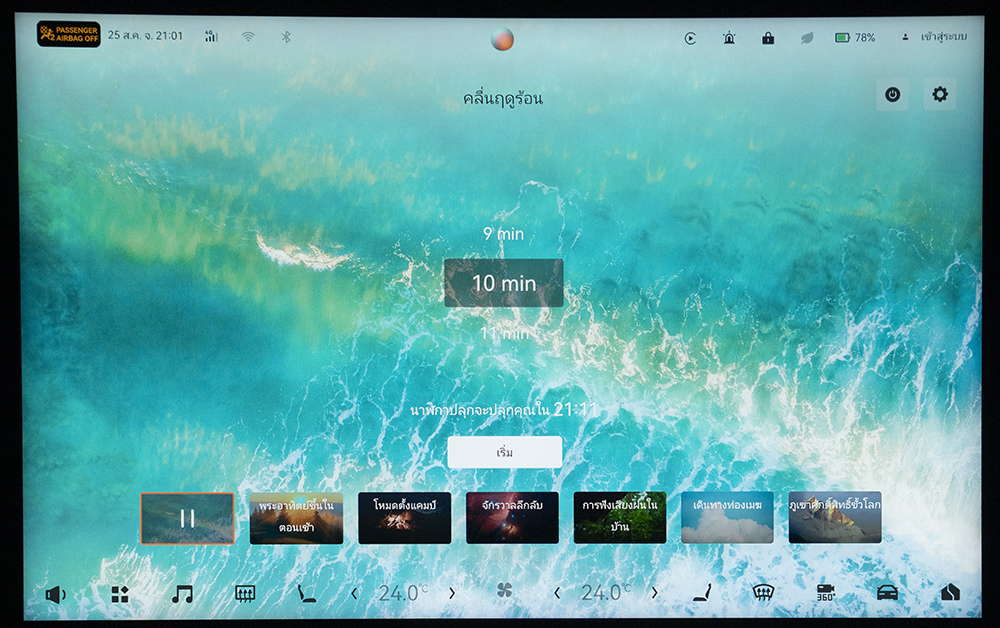Pause the currently playing ocean scene
This screenshot has height=628, width=1000.
(187, 518)
